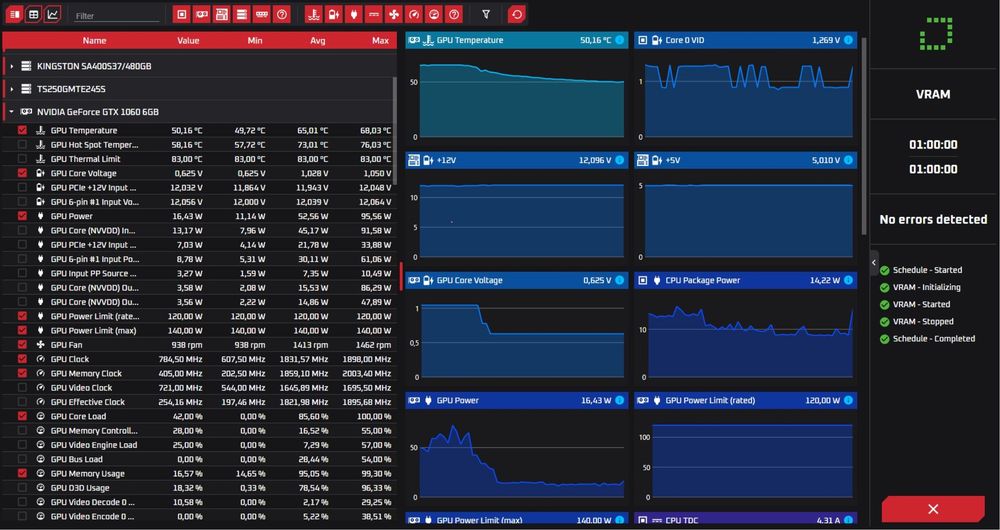The width and height of the screenshot is (1000, 530).
Task: Toggle the GPU device filter icon
Action: click(x=202, y=14)
